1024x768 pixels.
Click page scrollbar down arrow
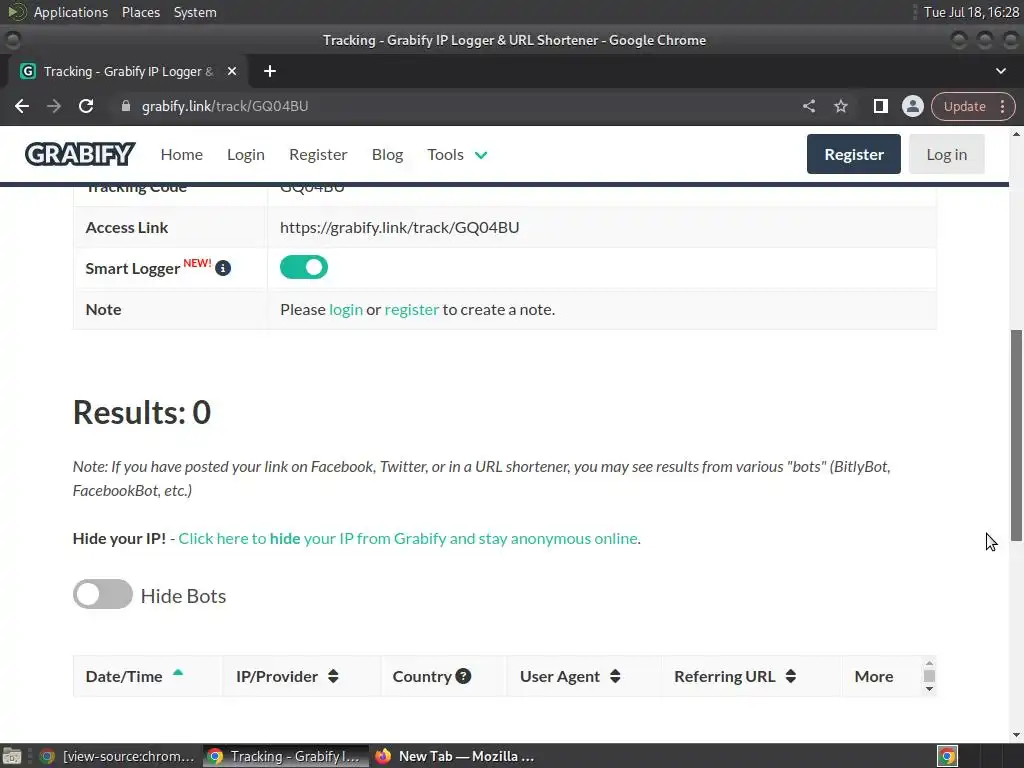click(x=1016, y=735)
